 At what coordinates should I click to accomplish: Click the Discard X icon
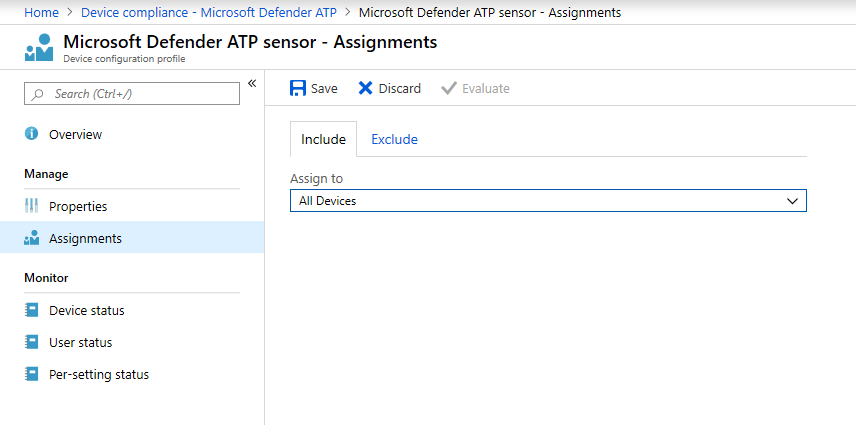(x=366, y=88)
